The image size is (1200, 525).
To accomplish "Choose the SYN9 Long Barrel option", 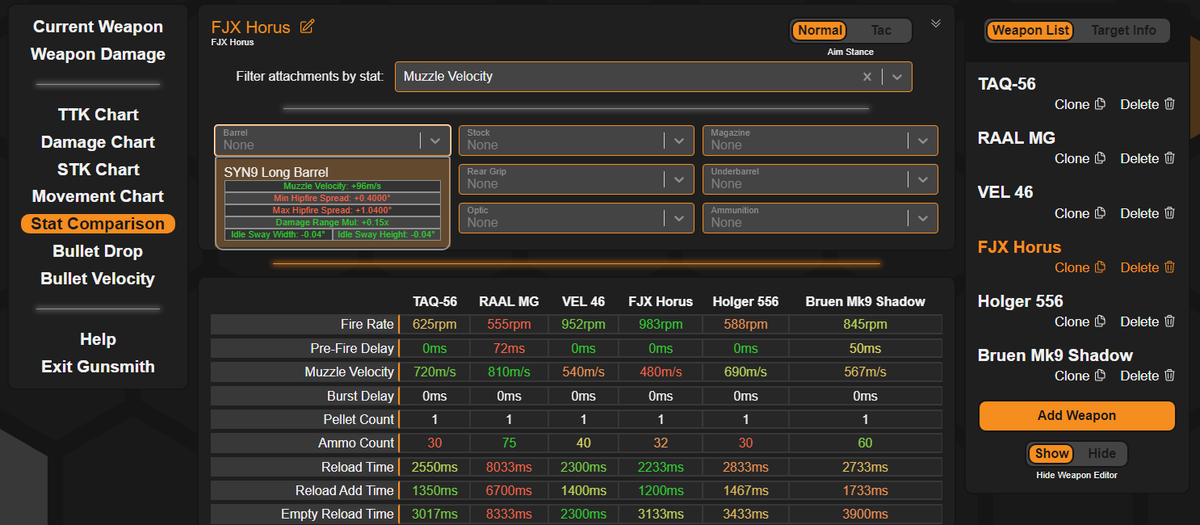I will (x=333, y=204).
